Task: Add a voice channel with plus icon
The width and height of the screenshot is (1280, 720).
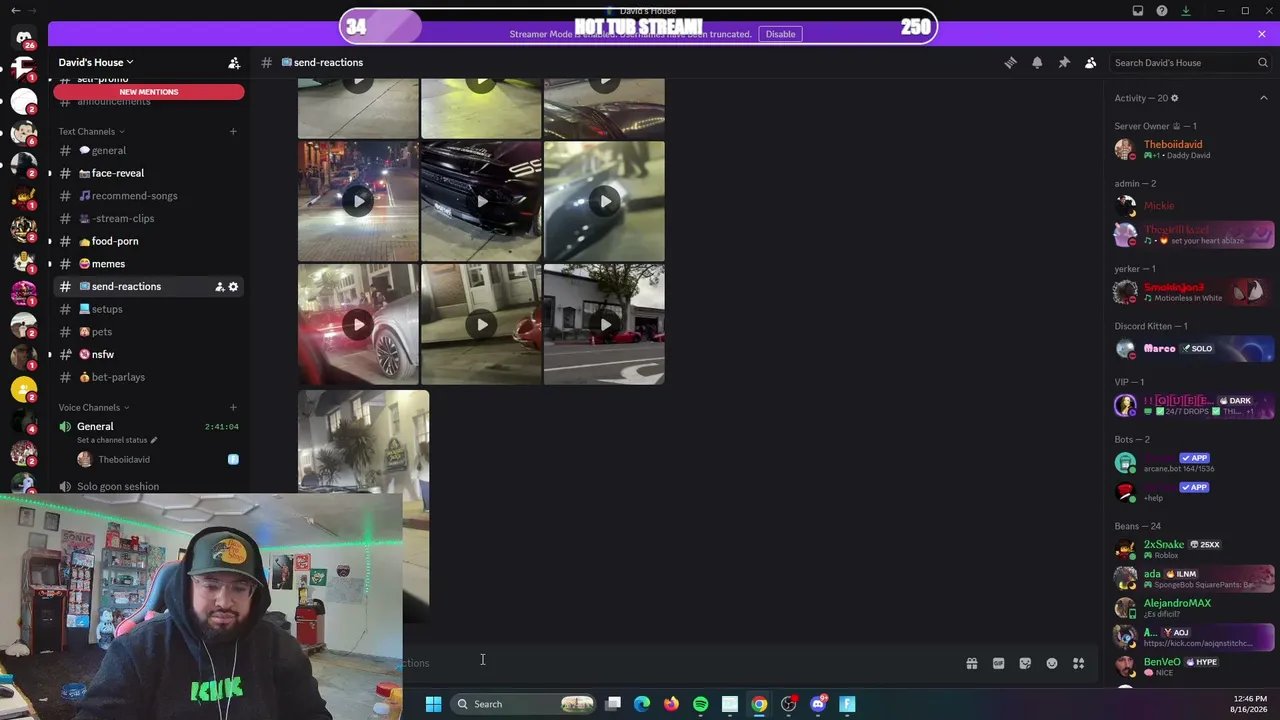Action: (x=233, y=407)
